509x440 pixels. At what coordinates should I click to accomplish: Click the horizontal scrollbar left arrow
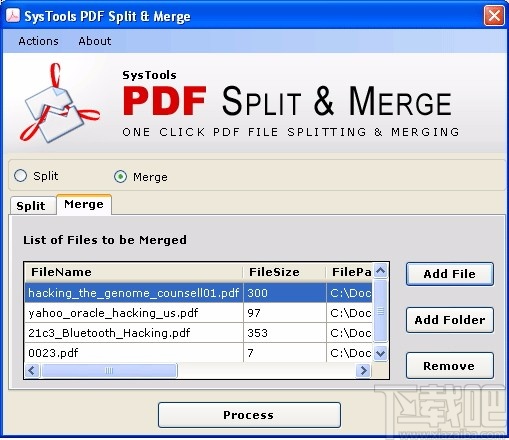tap(32, 370)
